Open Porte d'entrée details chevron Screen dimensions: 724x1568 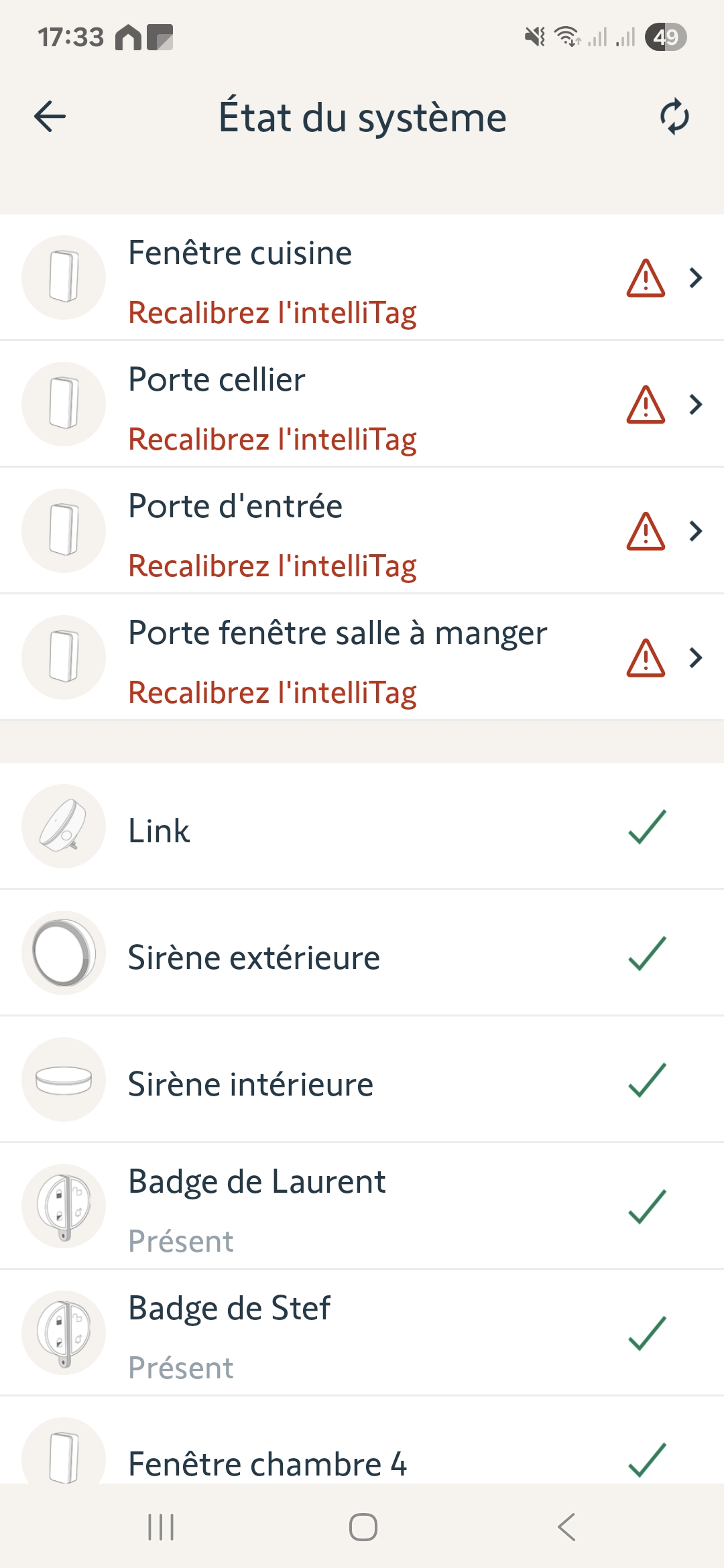tap(696, 531)
